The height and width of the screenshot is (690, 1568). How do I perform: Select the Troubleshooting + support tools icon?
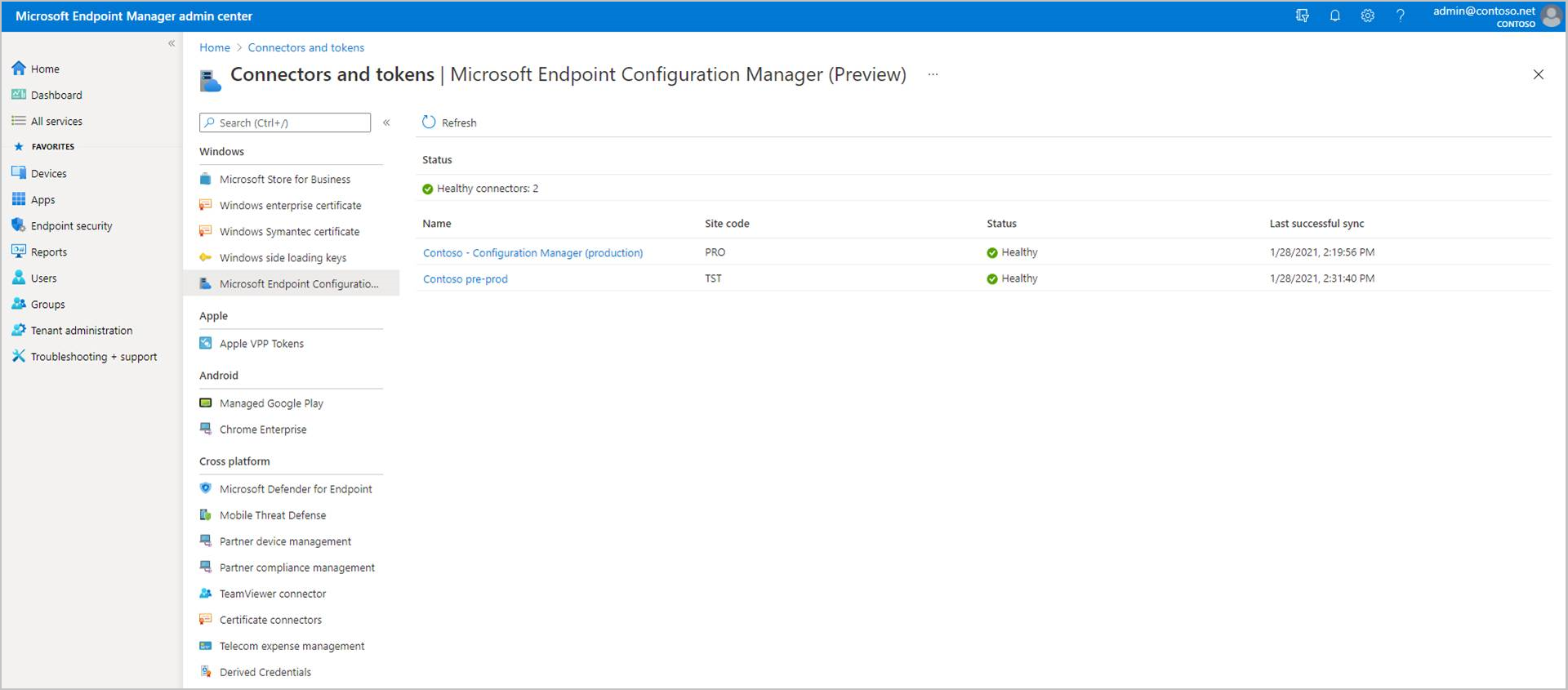click(18, 356)
